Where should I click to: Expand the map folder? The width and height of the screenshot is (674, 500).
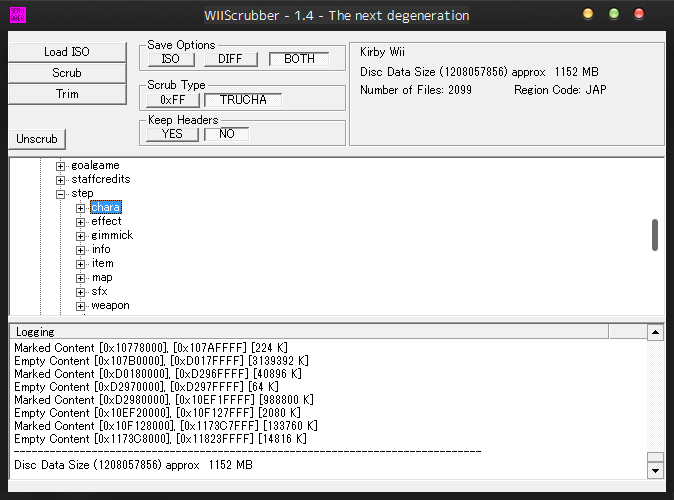80,279
